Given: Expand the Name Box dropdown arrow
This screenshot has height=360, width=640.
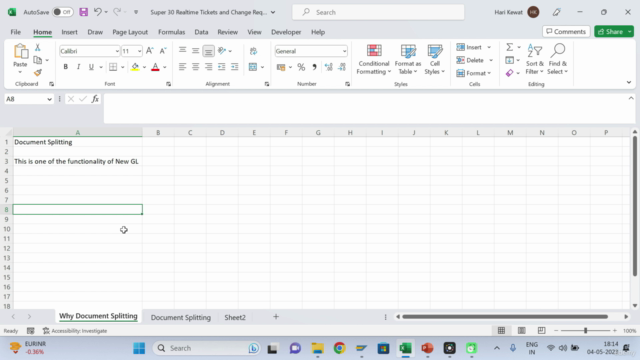Looking at the screenshot, I should [x=49, y=99].
